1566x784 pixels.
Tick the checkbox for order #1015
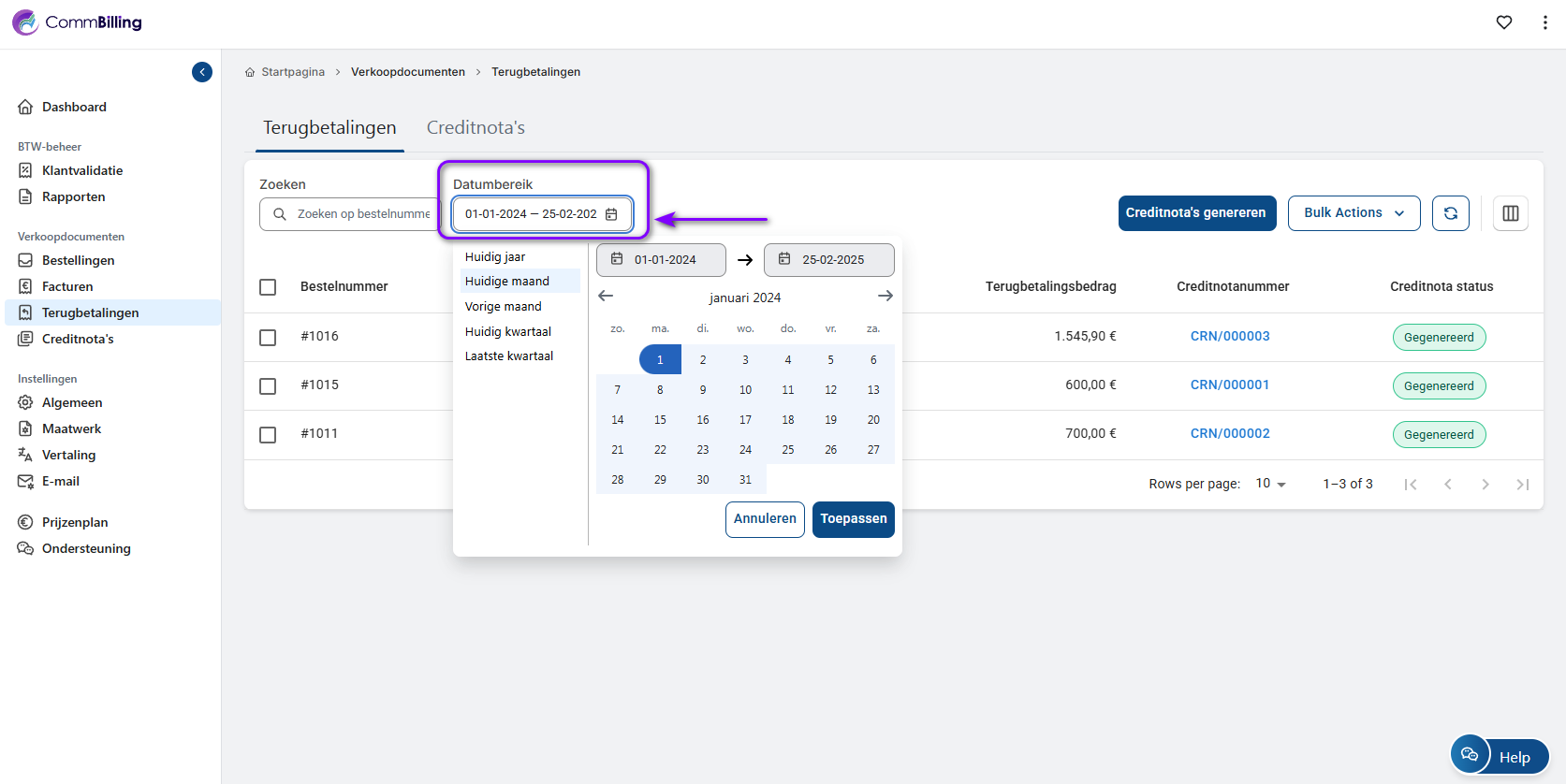(268, 386)
